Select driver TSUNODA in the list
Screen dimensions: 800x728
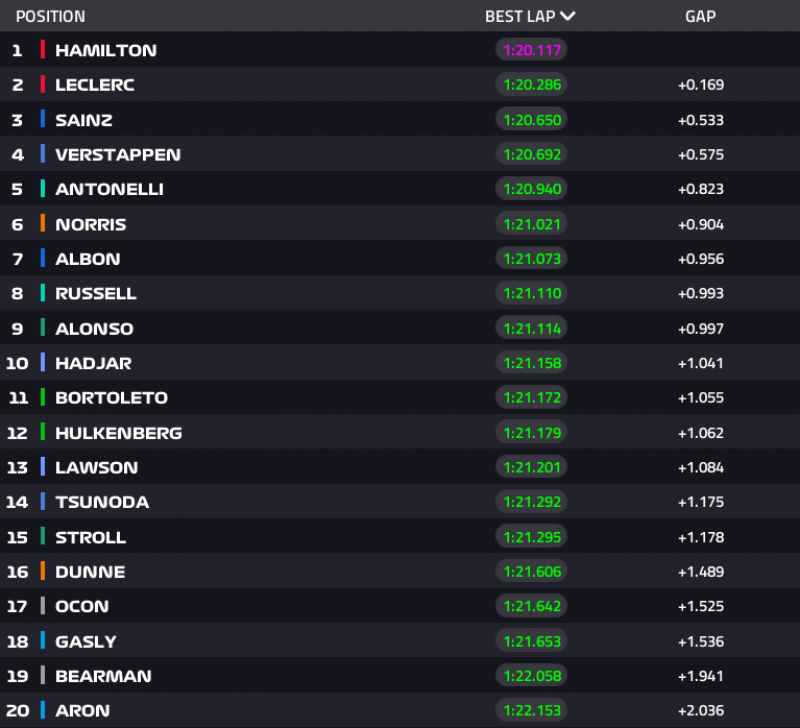point(102,502)
